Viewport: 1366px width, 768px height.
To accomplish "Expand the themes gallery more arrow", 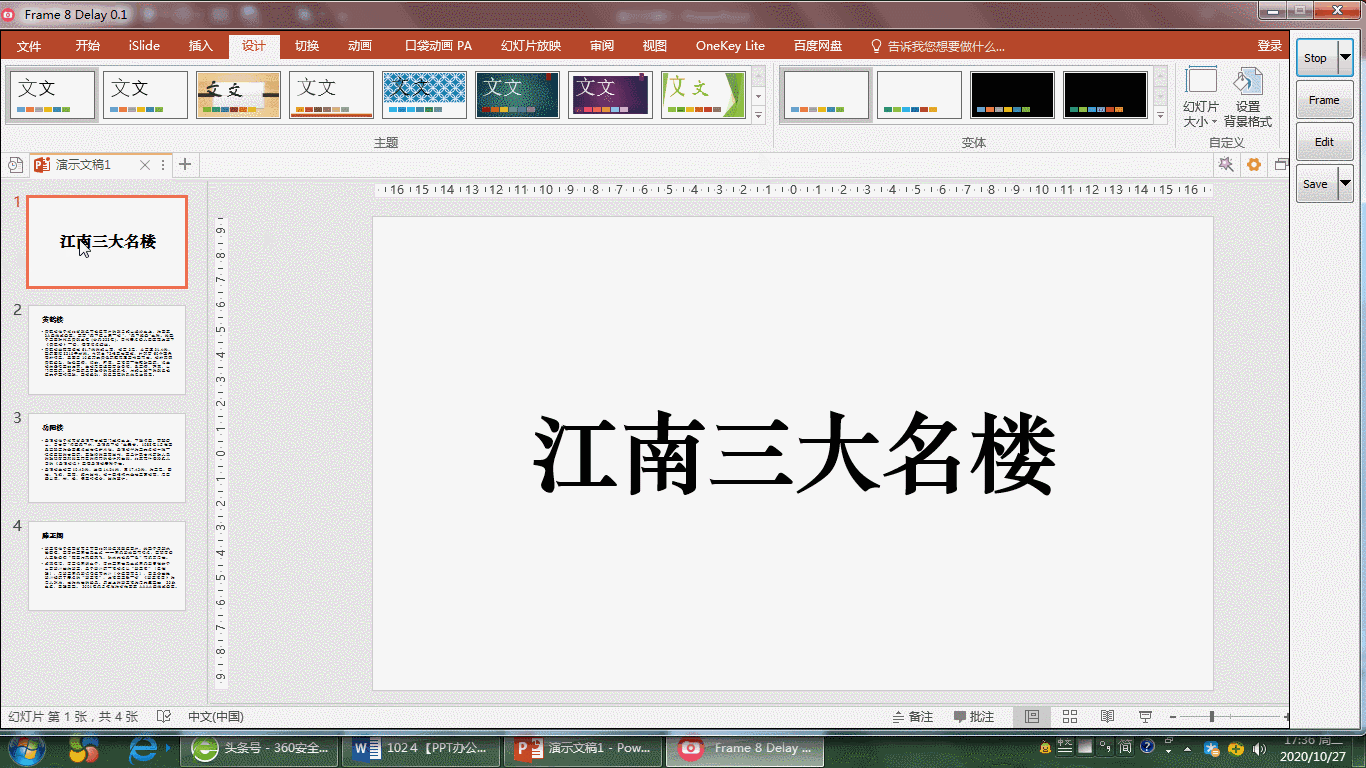I will (759, 115).
